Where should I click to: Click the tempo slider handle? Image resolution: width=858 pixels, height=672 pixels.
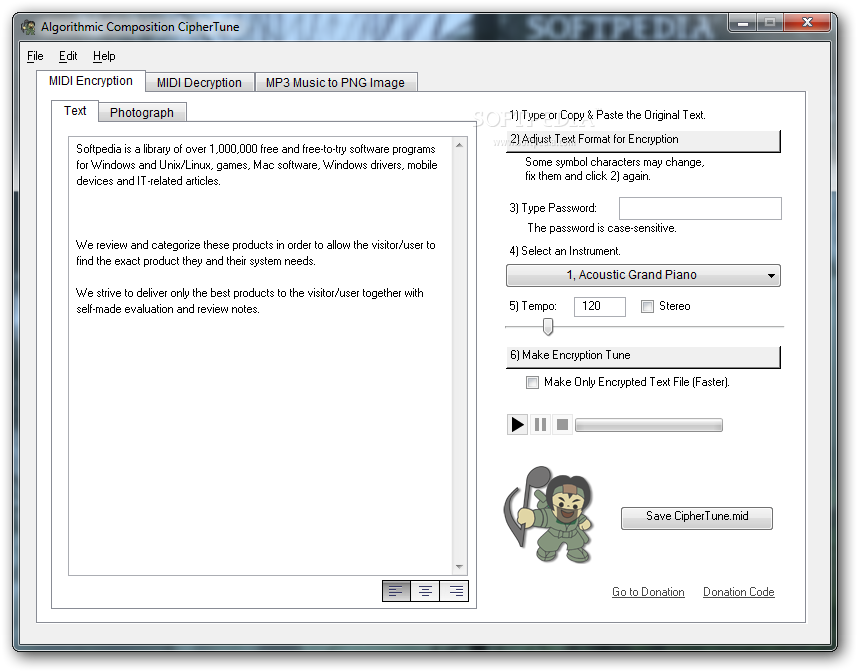(x=548, y=327)
